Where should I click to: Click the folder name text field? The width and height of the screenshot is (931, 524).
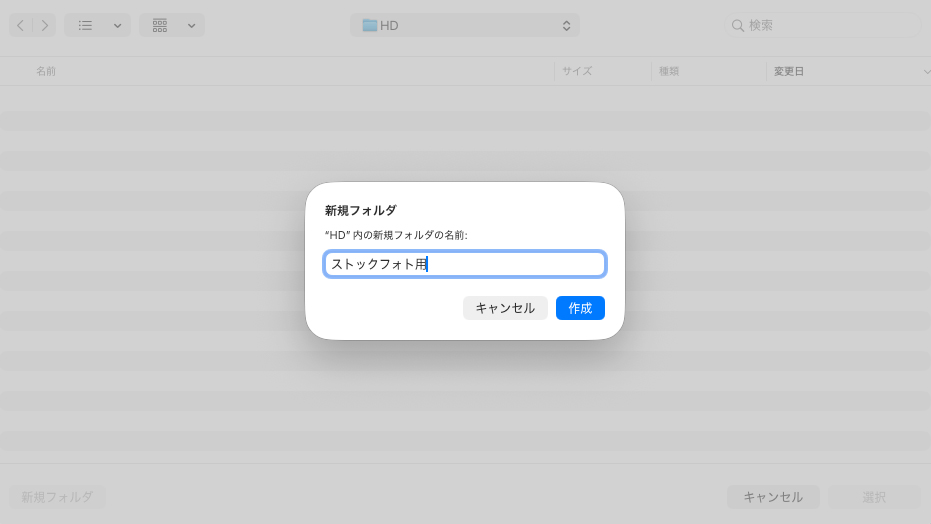pos(464,264)
